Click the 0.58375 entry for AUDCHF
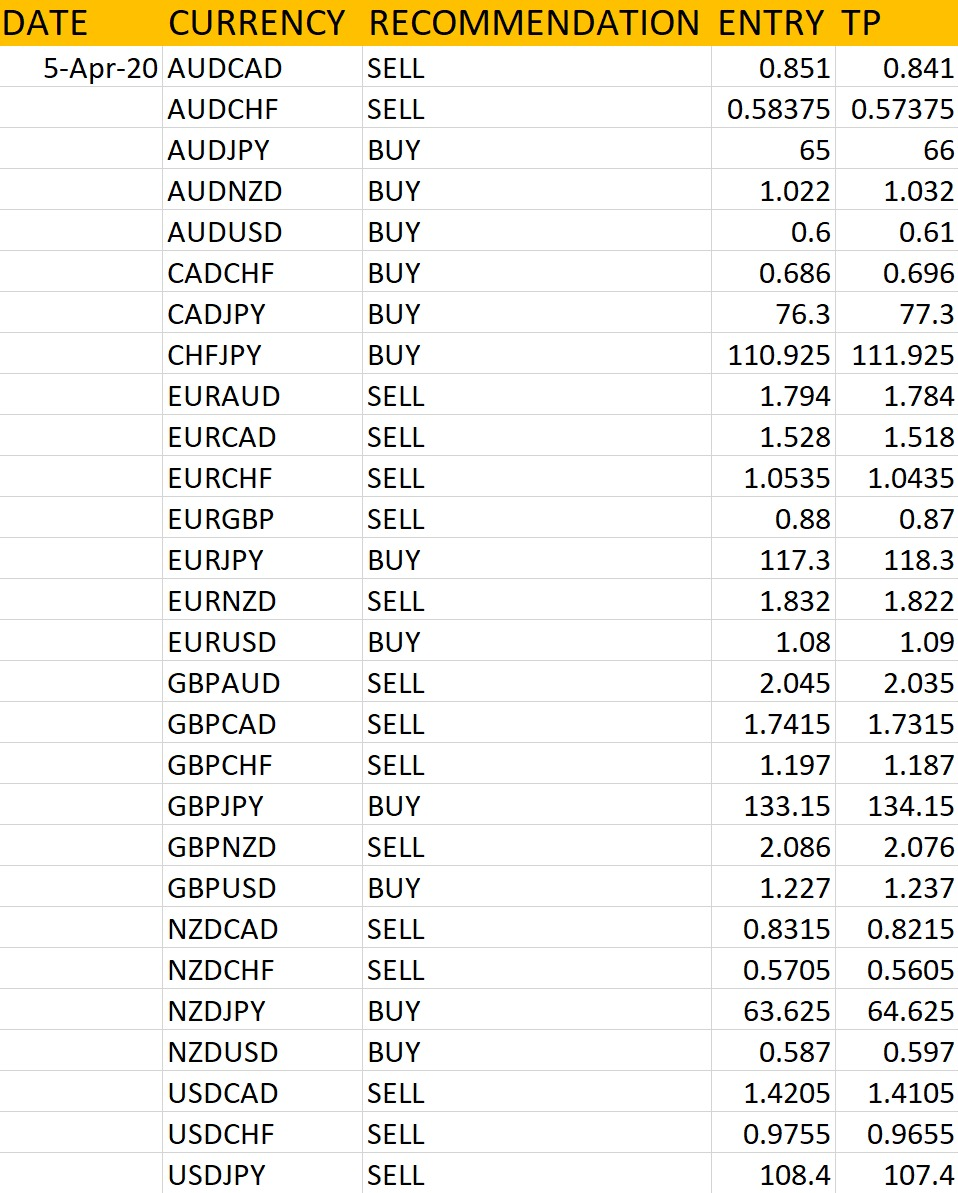 pyautogui.click(x=773, y=108)
